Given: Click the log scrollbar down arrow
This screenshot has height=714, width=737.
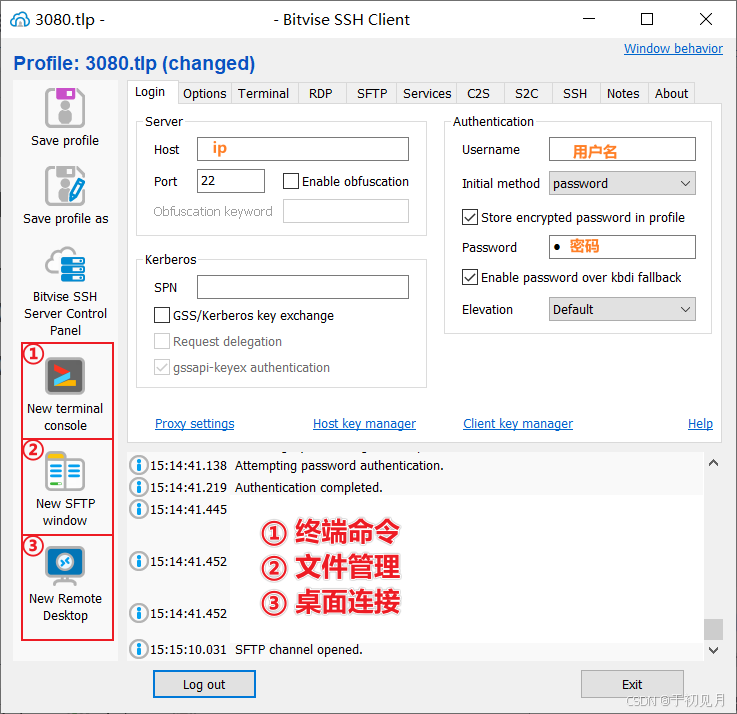Looking at the screenshot, I should pos(713,650).
